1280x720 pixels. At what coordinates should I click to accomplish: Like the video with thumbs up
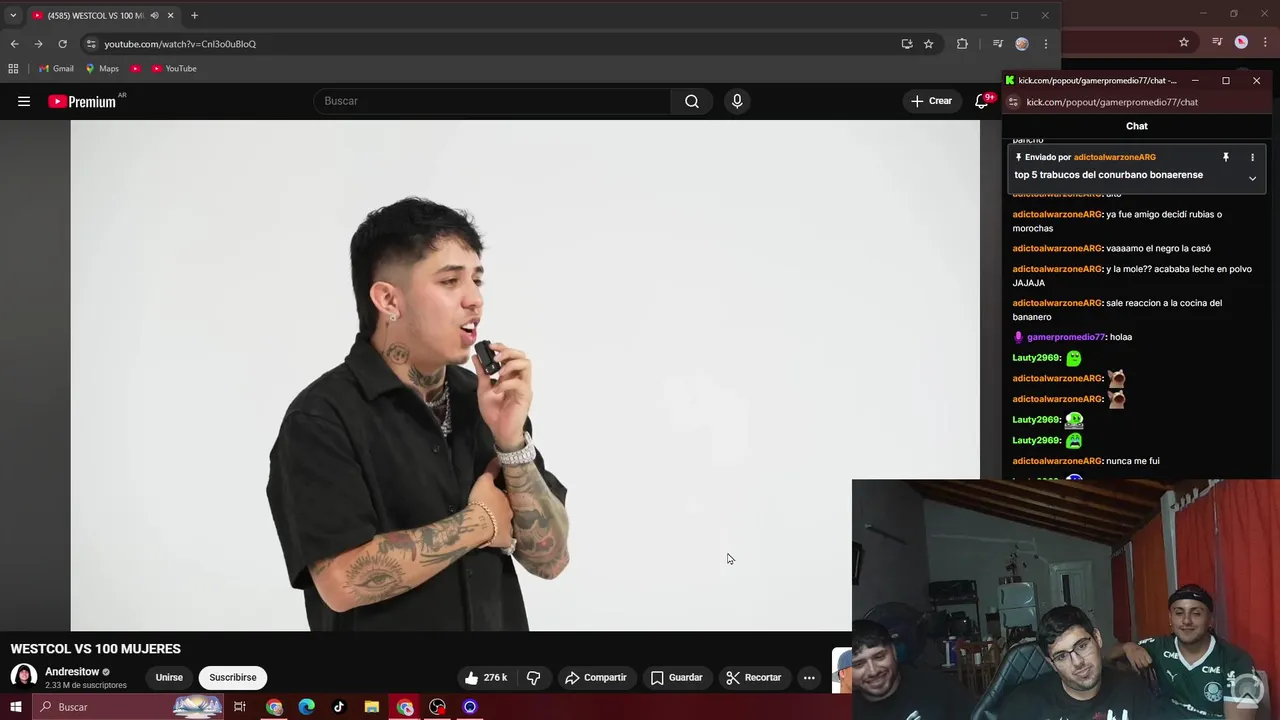(486, 678)
